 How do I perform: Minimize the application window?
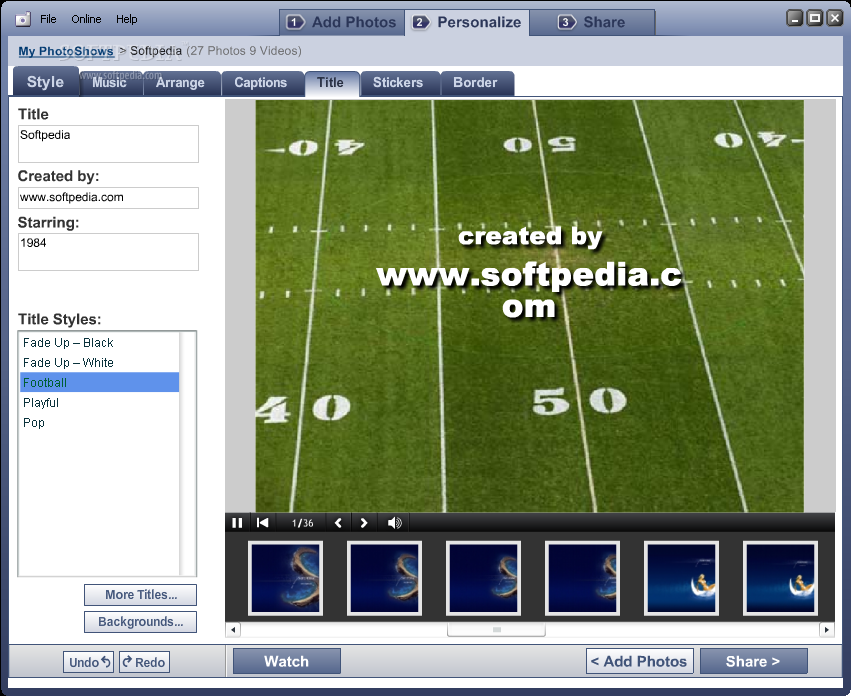795,18
